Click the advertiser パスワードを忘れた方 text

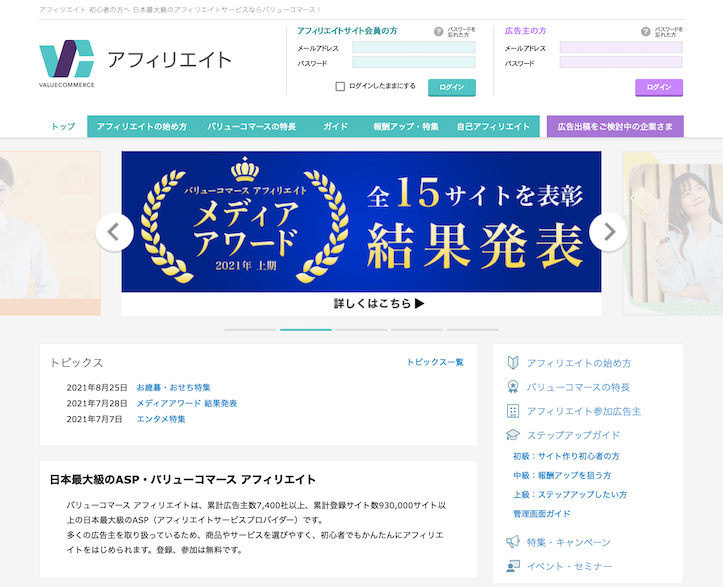tap(669, 32)
